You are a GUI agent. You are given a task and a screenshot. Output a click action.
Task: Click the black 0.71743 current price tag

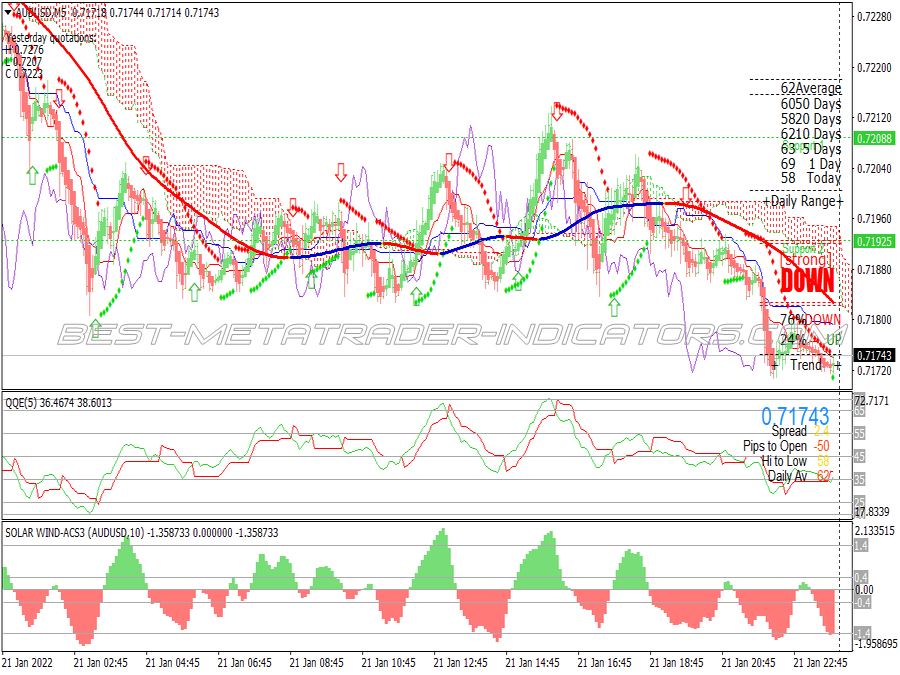(x=874, y=356)
